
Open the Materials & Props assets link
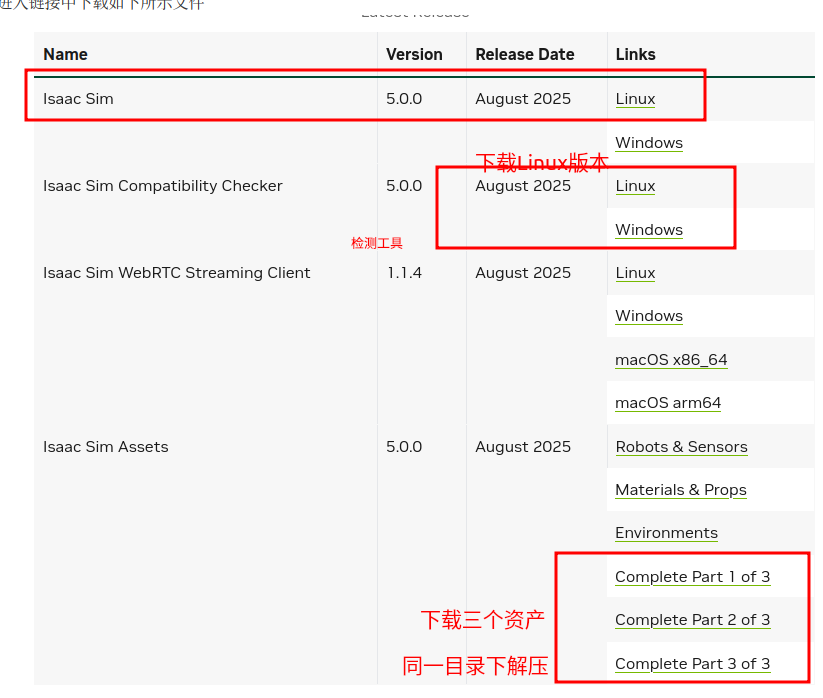[x=681, y=490]
